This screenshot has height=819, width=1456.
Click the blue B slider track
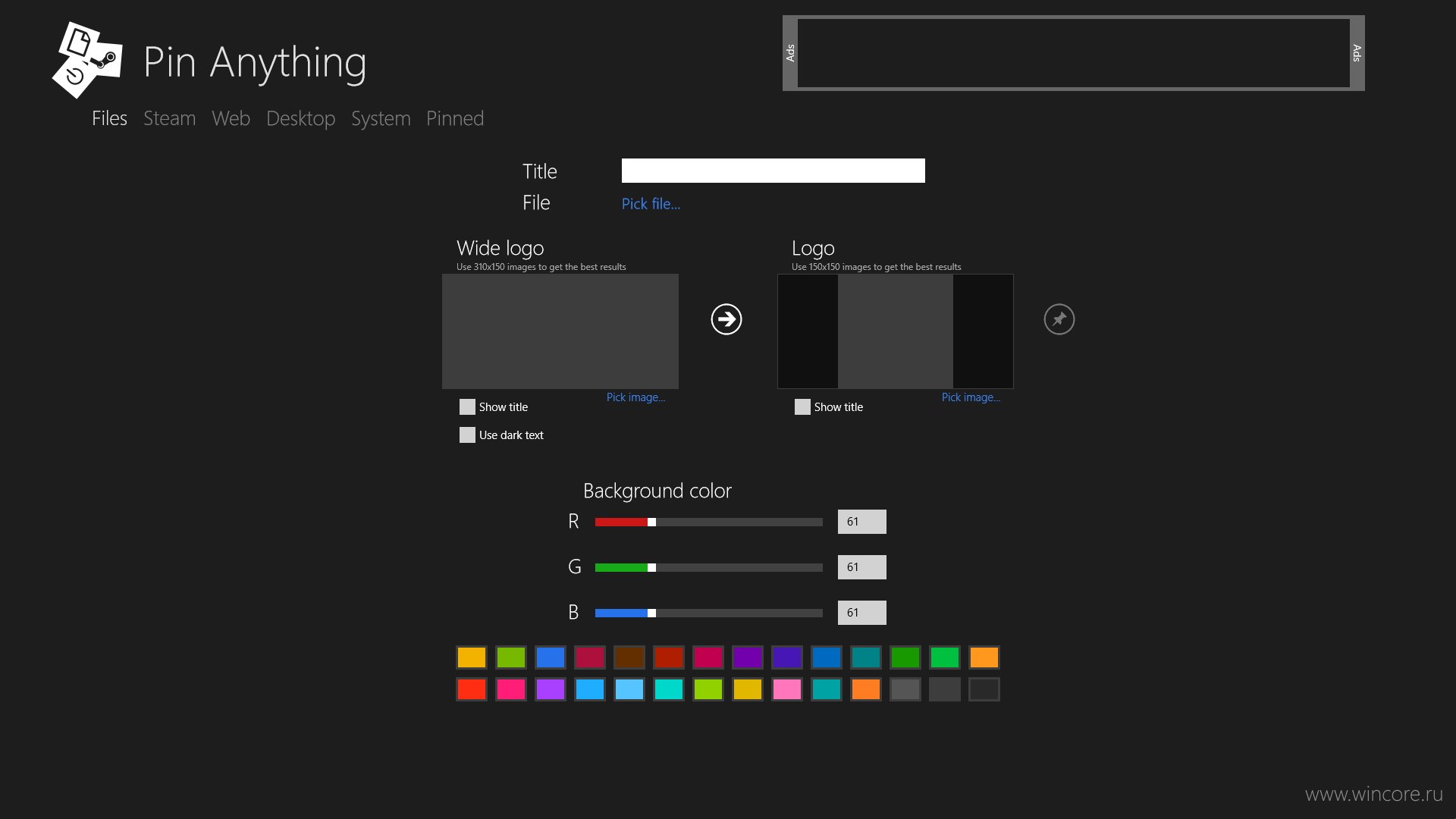coord(709,613)
